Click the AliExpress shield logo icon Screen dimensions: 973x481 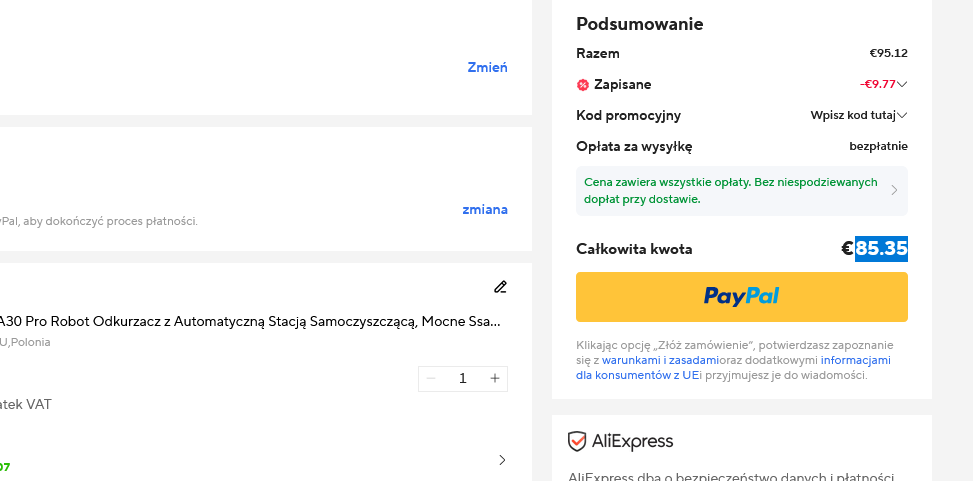[x=576, y=441]
